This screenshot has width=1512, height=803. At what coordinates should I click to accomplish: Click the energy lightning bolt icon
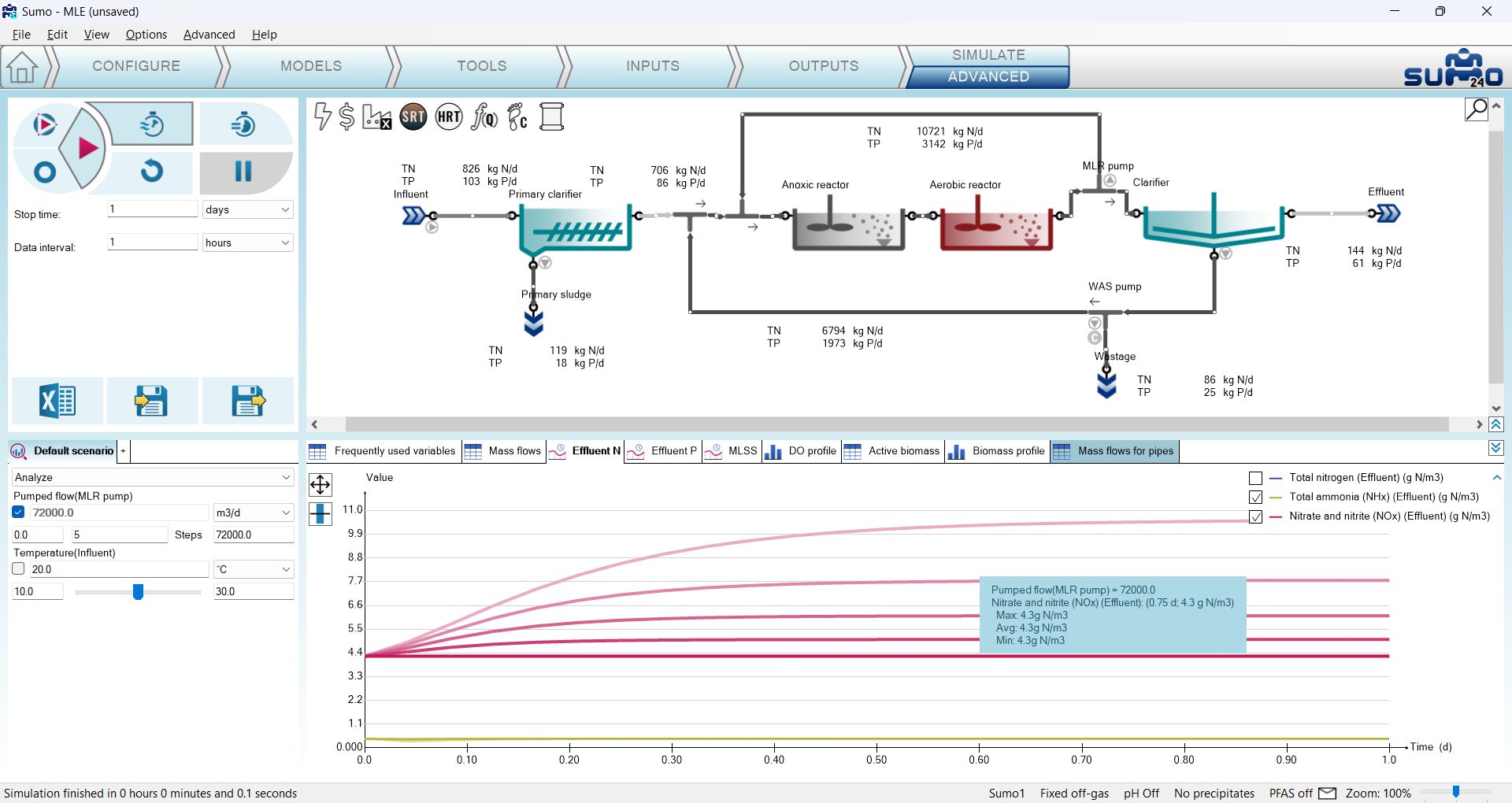322,117
